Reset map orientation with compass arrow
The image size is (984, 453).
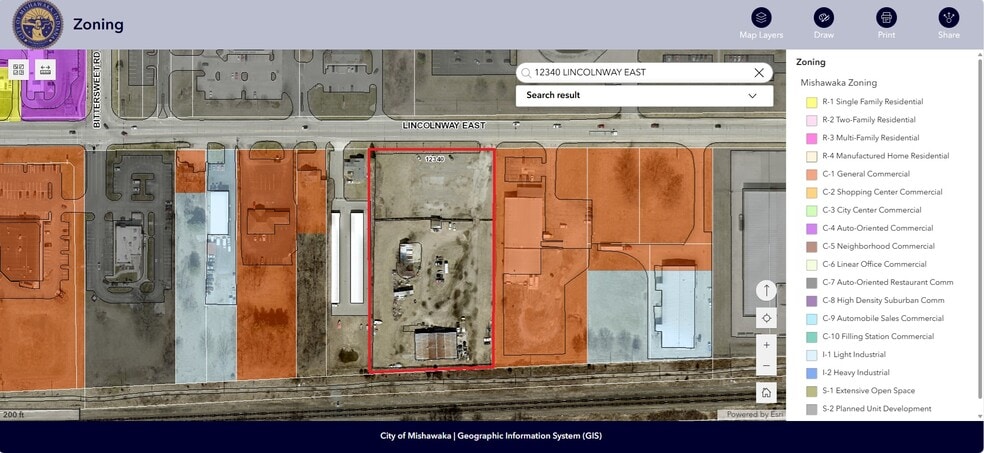(766, 291)
